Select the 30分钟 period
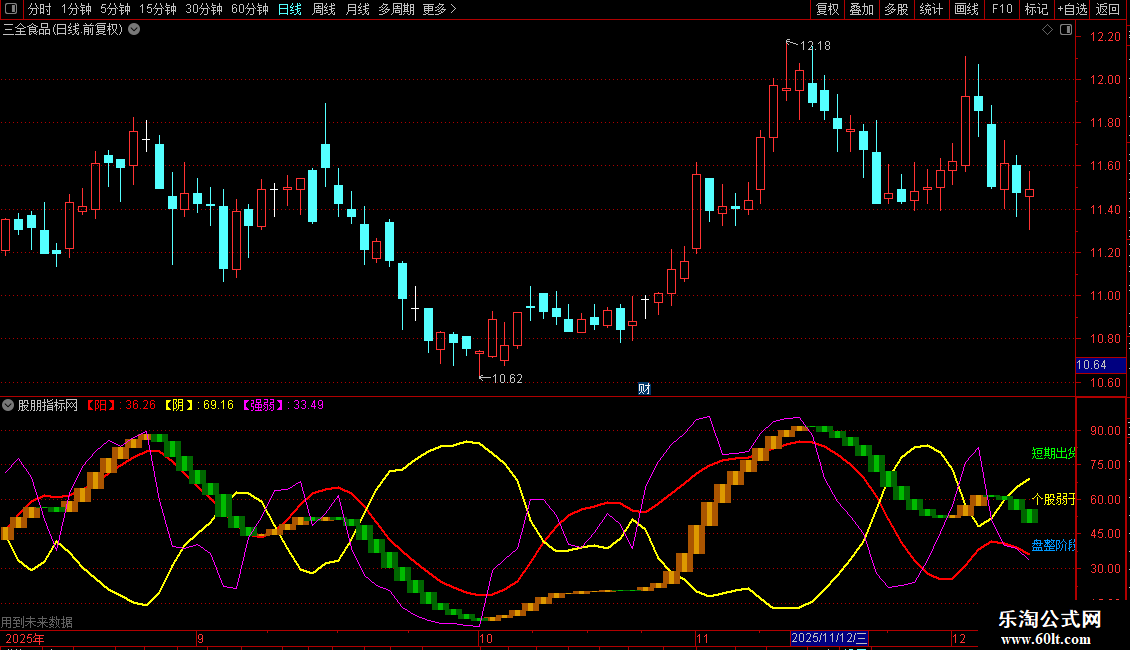This screenshot has height=650, width=1130. [204, 9]
